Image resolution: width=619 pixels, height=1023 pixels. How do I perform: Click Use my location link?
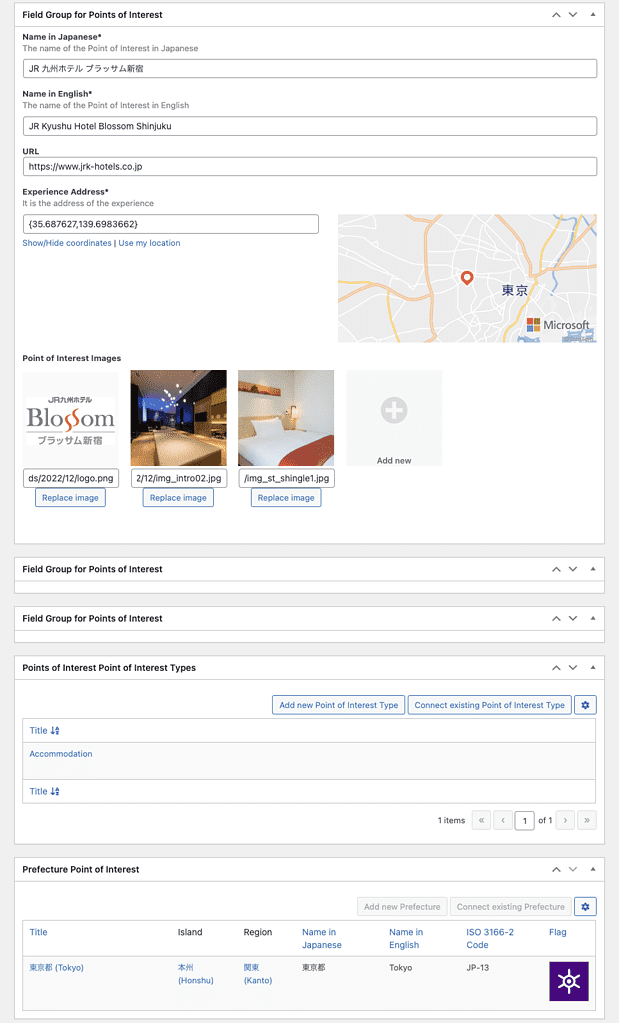tap(149, 243)
